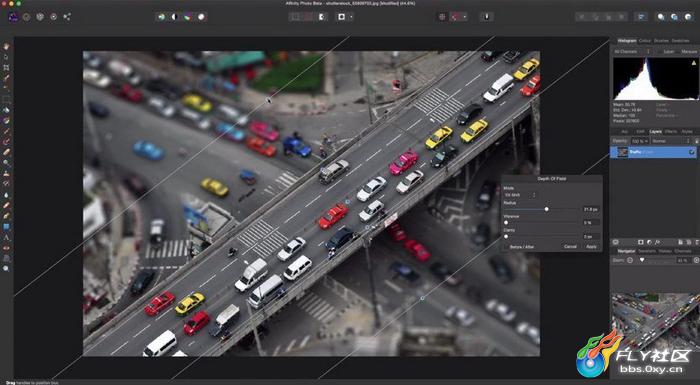Image resolution: width=700 pixels, height=385 pixels.
Task: Click the Navigator zoom slider handle
Action: coord(642,260)
